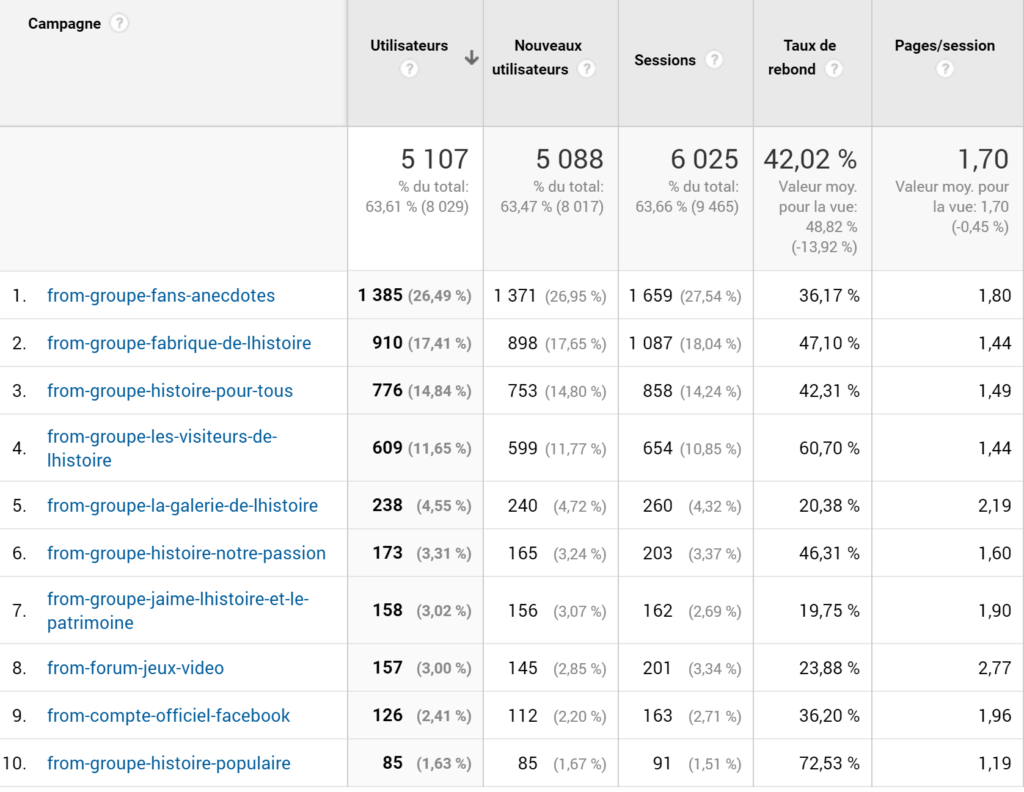
Task: Open help icon beside Taux de rebond
Action: pyautogui.click(x=834, y=69)
